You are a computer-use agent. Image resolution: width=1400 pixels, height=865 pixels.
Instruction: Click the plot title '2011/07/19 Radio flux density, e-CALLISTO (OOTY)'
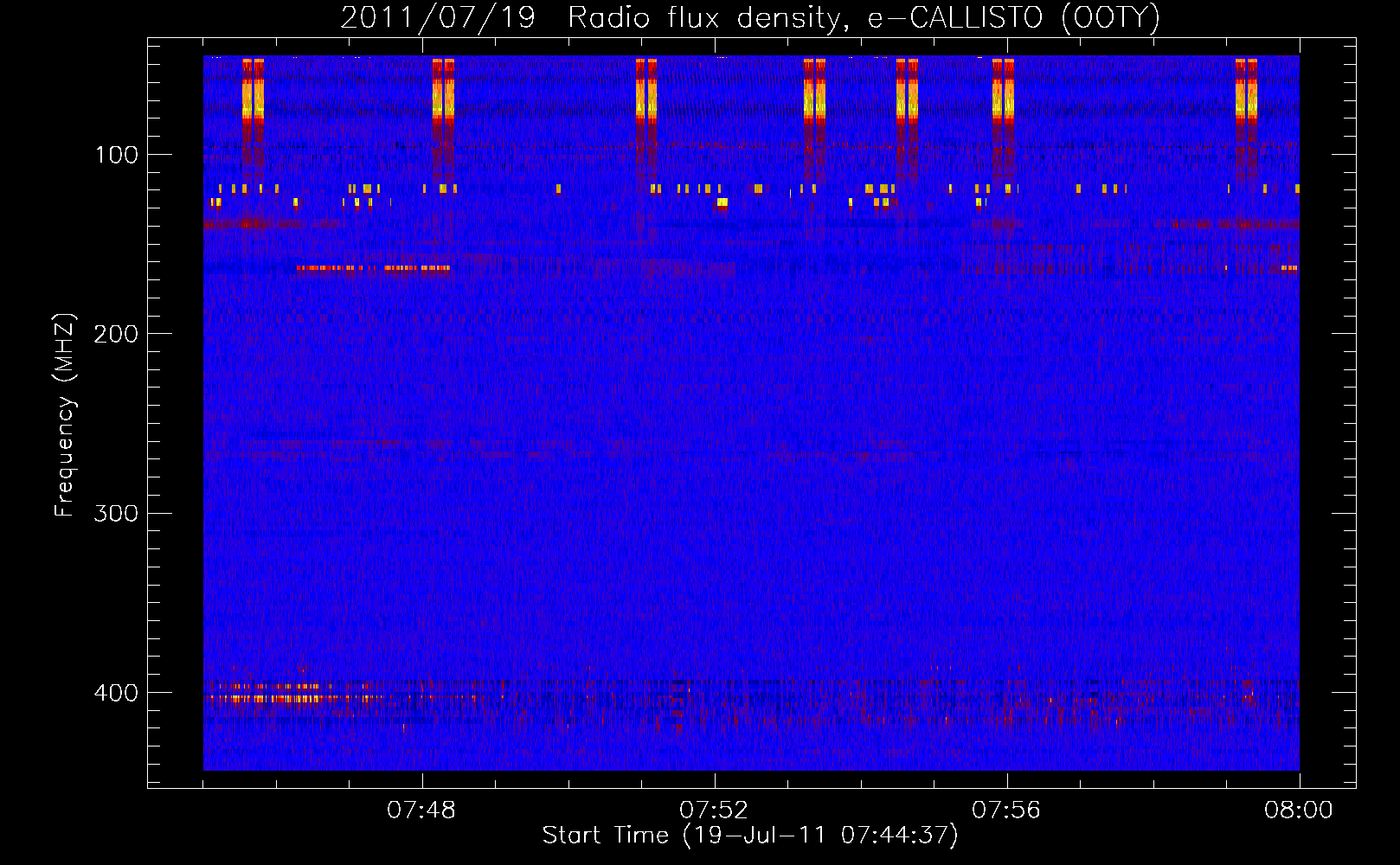click(x=750, y=18)
